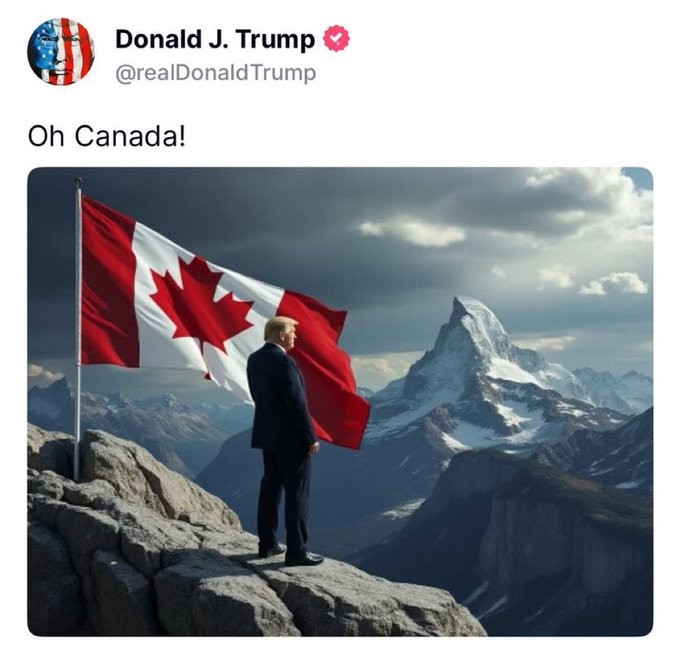Select the "Oh Canada!" post text
The height and width of the screenshot is (669, 680).
click(107, 136)
